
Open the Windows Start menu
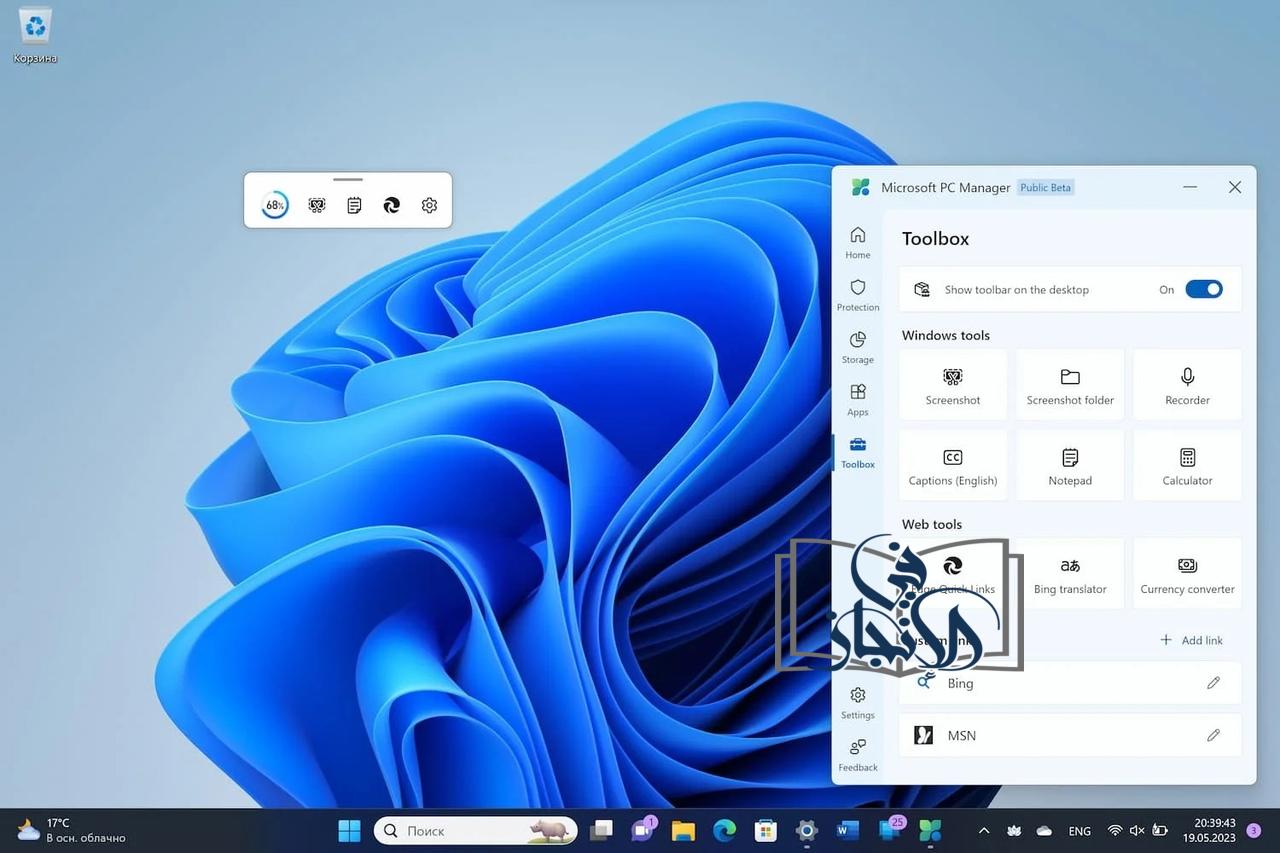click(x=349, y=830)
